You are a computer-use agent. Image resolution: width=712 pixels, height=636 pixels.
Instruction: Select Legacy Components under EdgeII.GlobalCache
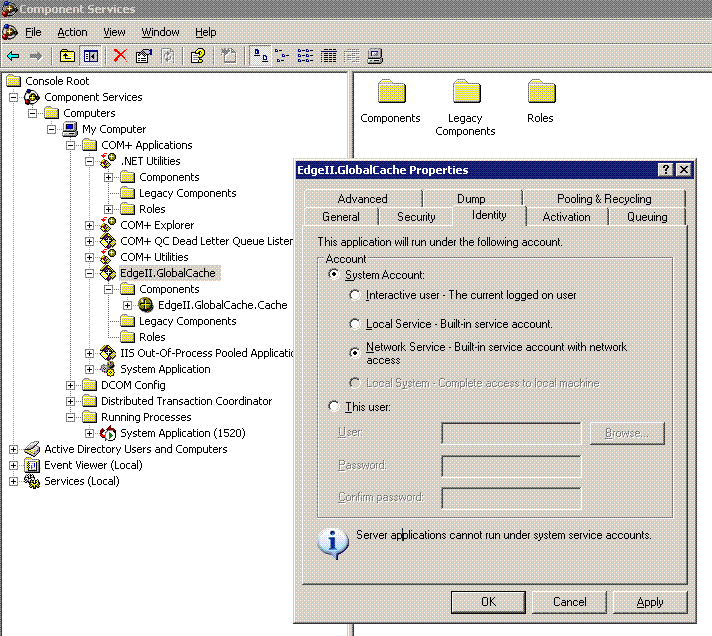coord(188,321)
